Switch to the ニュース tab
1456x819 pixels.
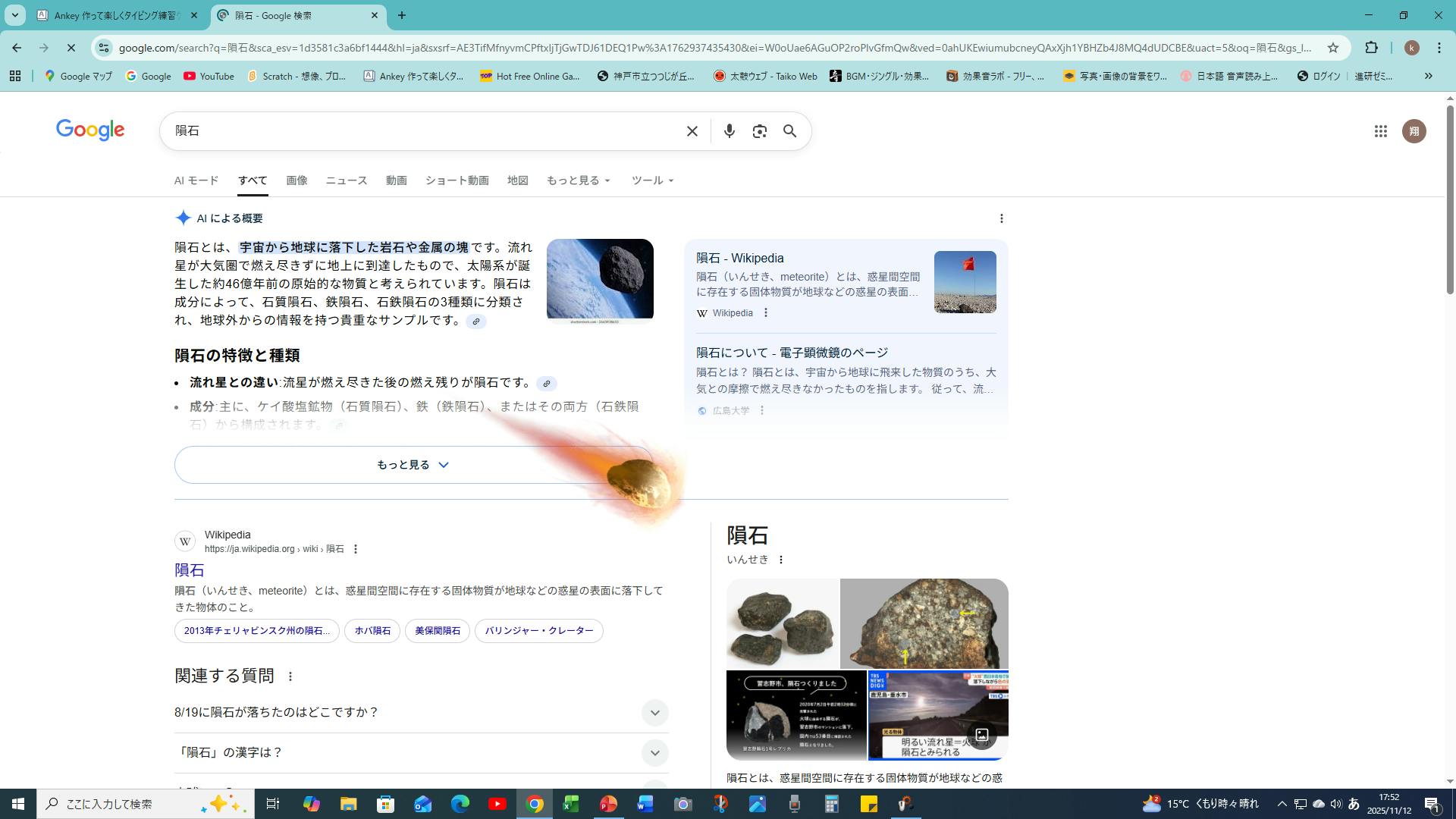[347, 180]
